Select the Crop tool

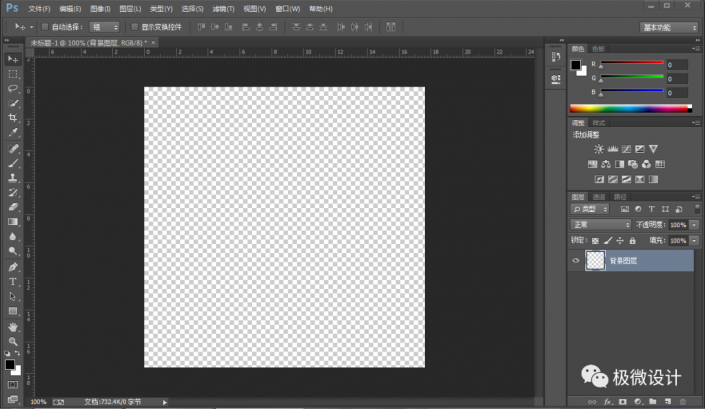13,118
